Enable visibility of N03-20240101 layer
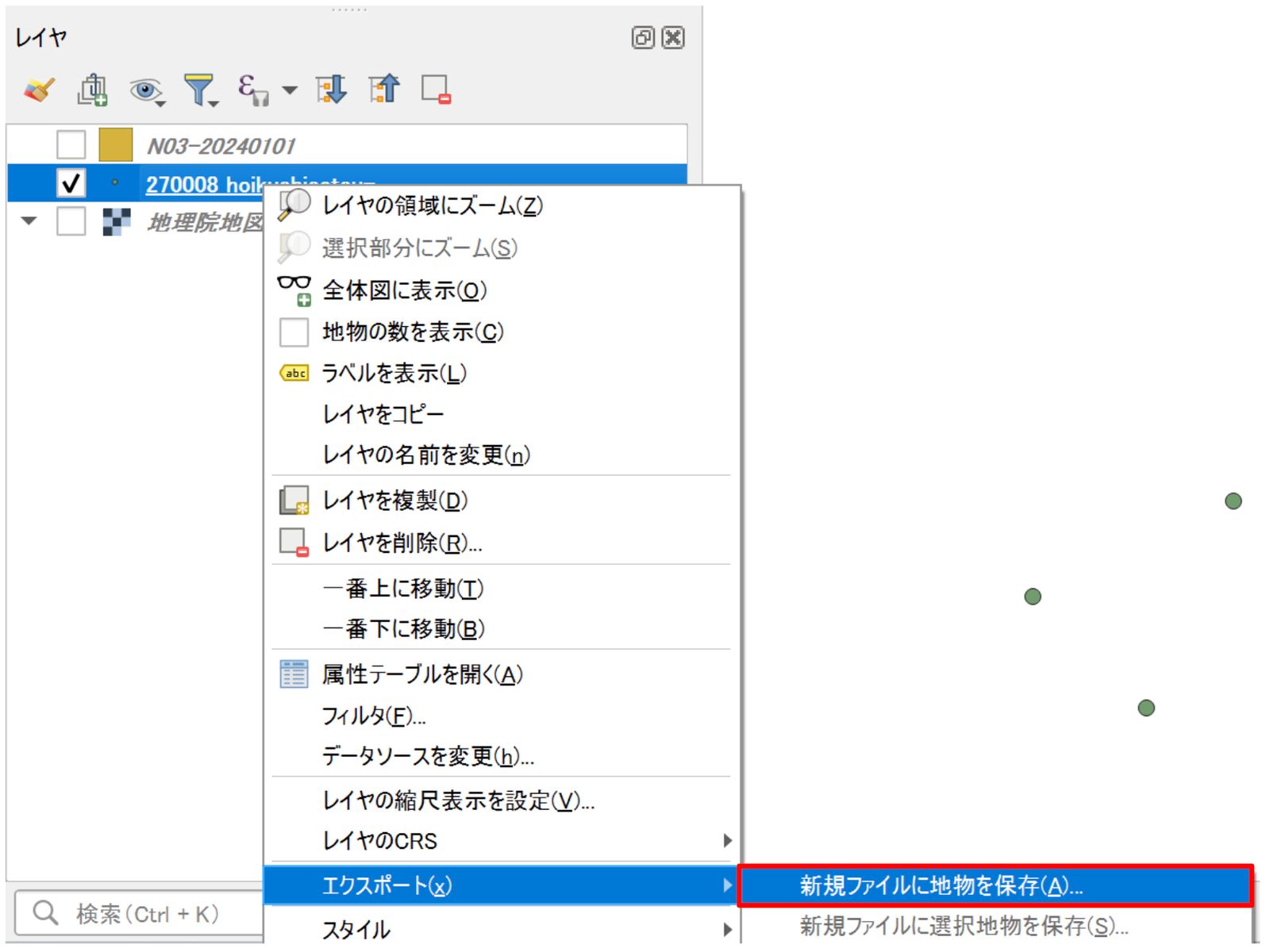This screenshot has width=1270, height=952. [x=71, y=145]
